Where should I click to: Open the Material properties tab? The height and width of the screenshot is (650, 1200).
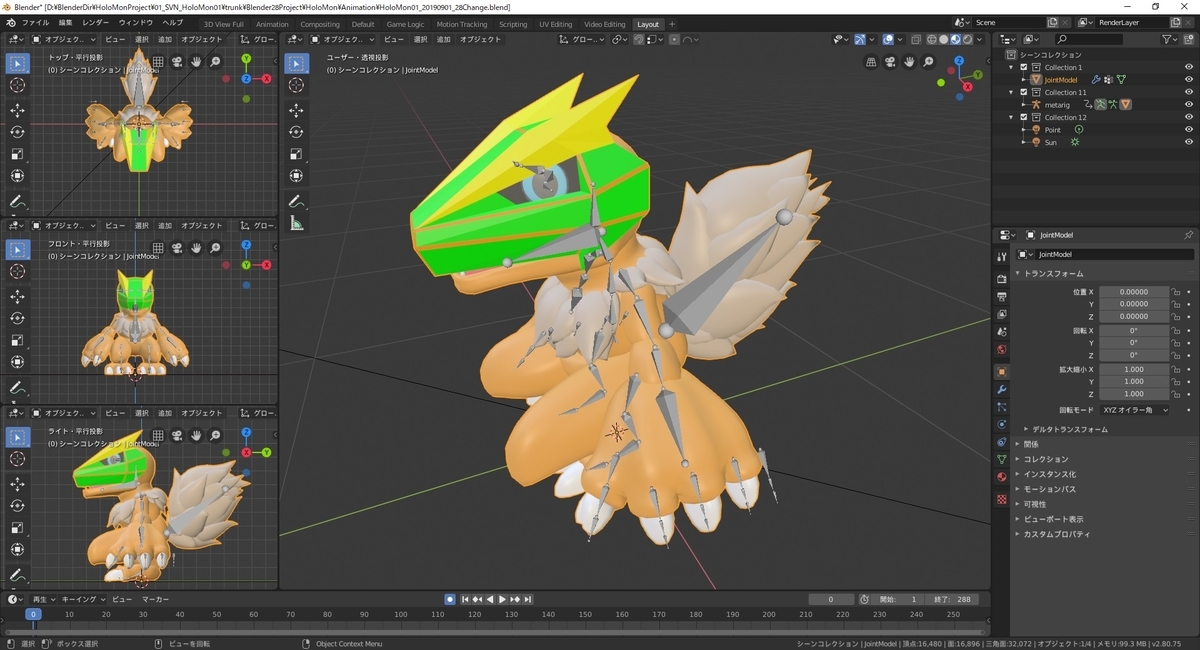tap(1002, 477)
